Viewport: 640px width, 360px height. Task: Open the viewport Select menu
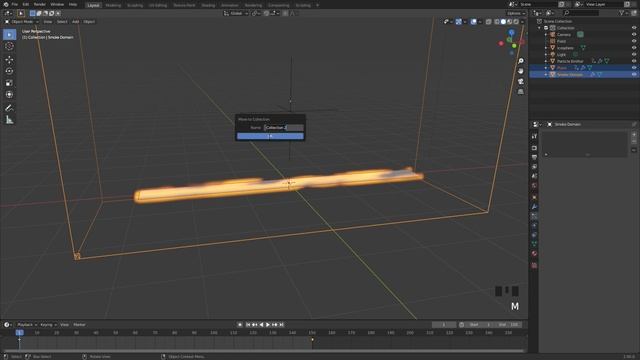(x=62, y=22)
